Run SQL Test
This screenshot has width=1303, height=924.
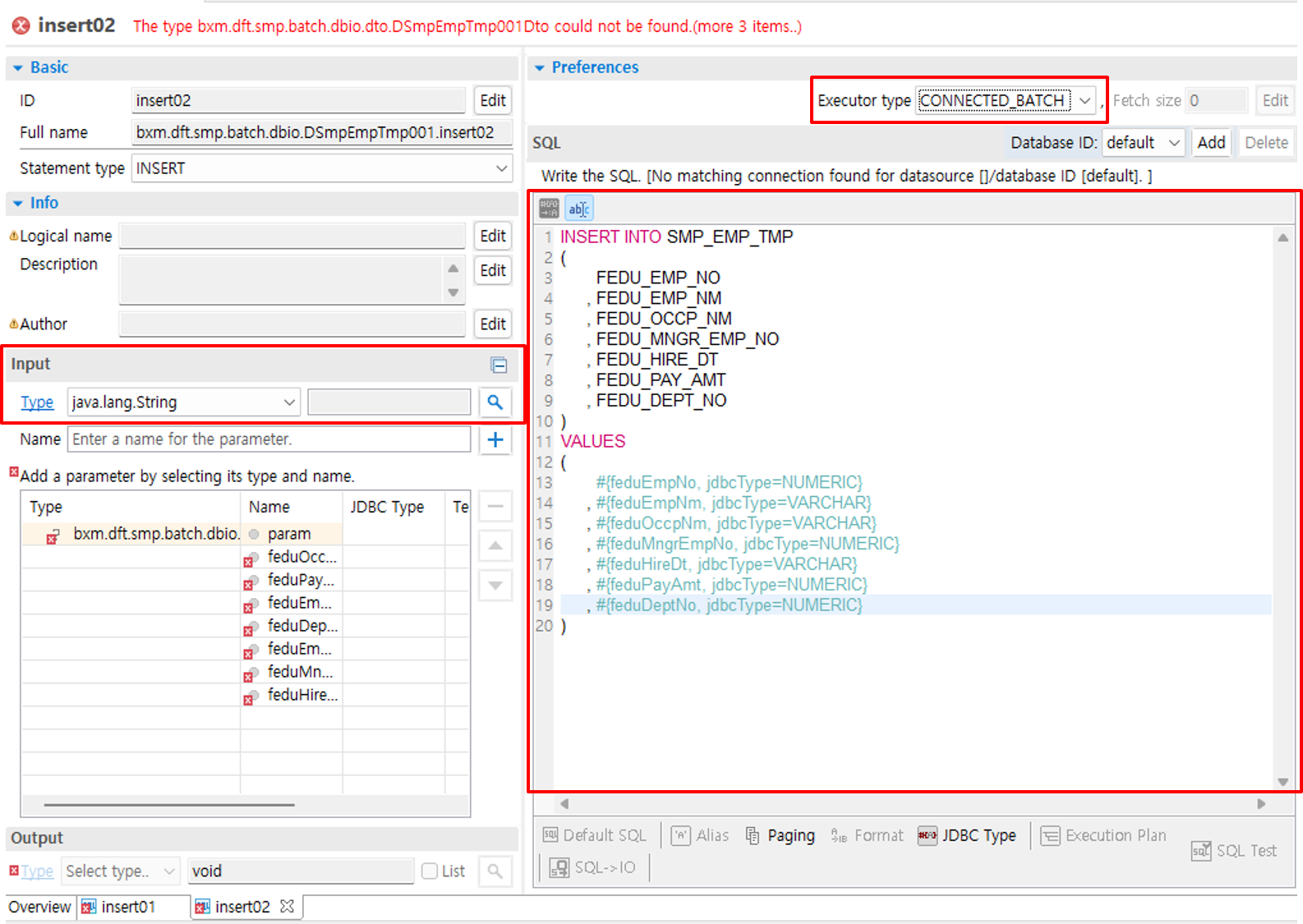pos(1234,851)
